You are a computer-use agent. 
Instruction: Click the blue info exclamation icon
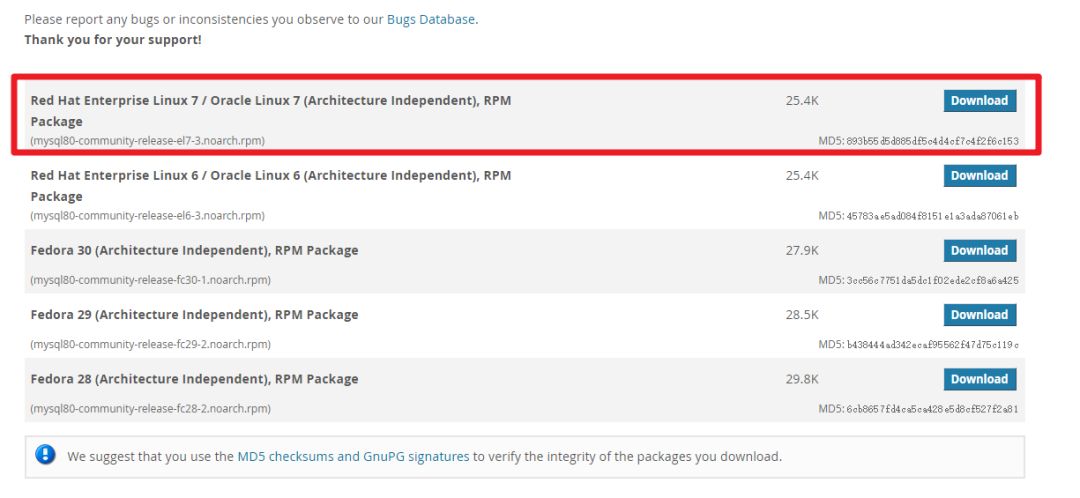[x=45, y=455]
